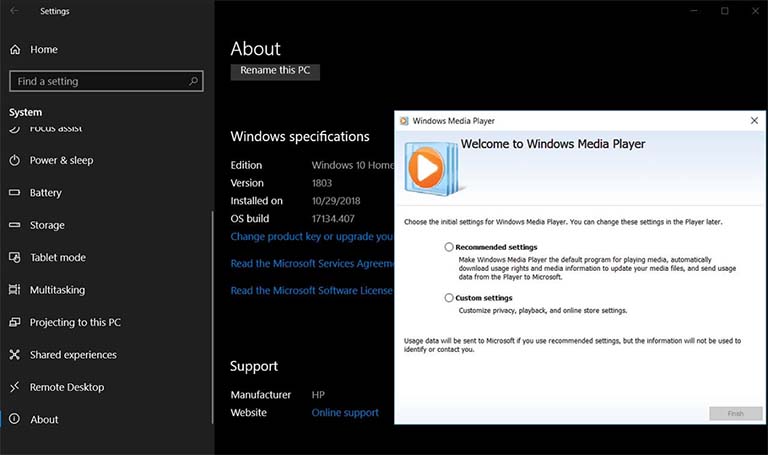Image resolution: width=768 pixels, height=455 pixels.
Task: Minimize the Settings window
Action: pyautogui.click(x=694, y=11)
